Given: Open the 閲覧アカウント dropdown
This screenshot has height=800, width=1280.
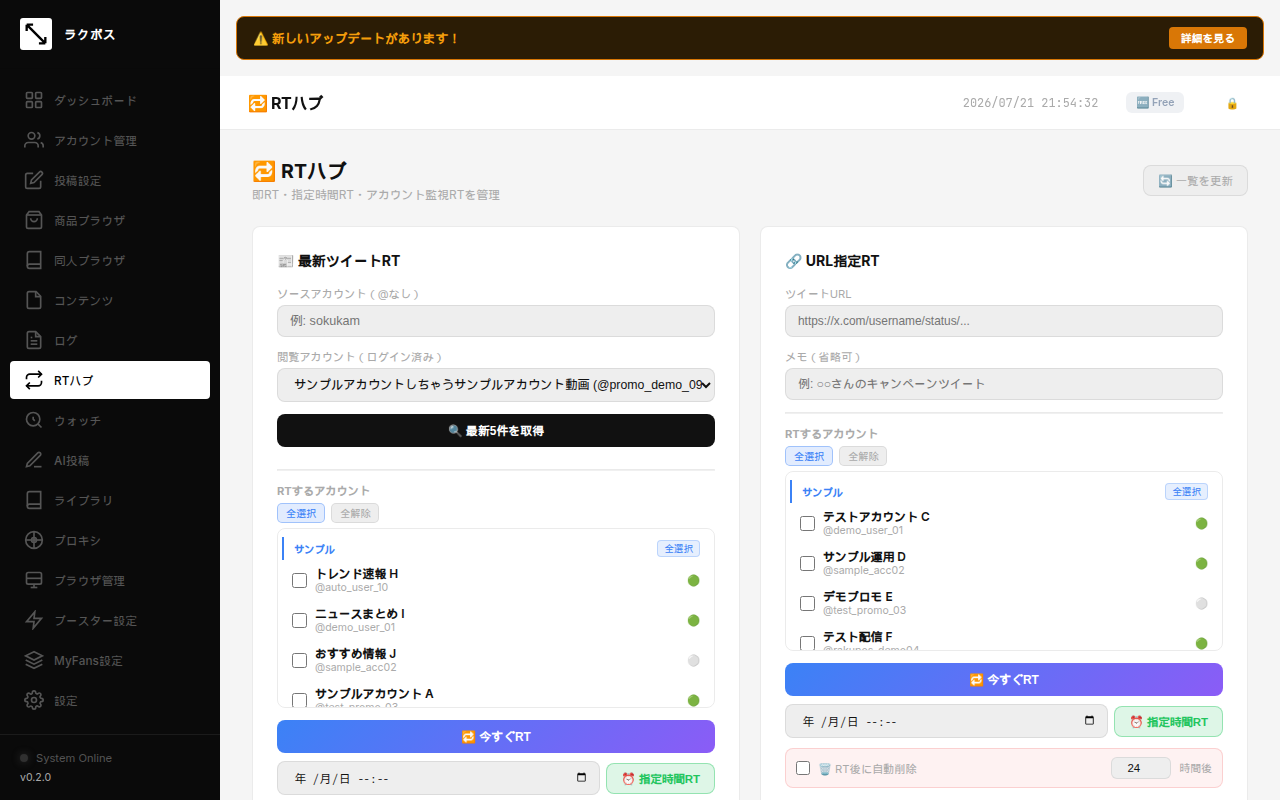Looking at the screenshot, I should pos(496,384).
